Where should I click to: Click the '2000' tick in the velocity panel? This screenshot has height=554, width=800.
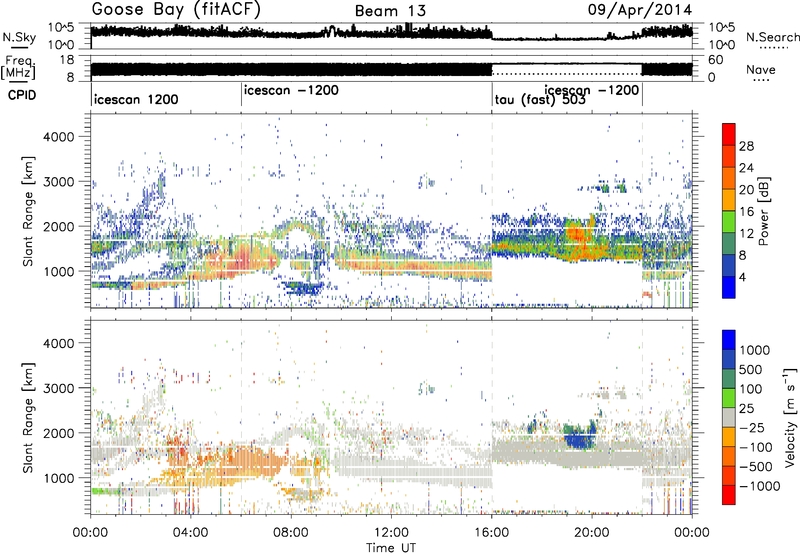[x=59, y=433]
